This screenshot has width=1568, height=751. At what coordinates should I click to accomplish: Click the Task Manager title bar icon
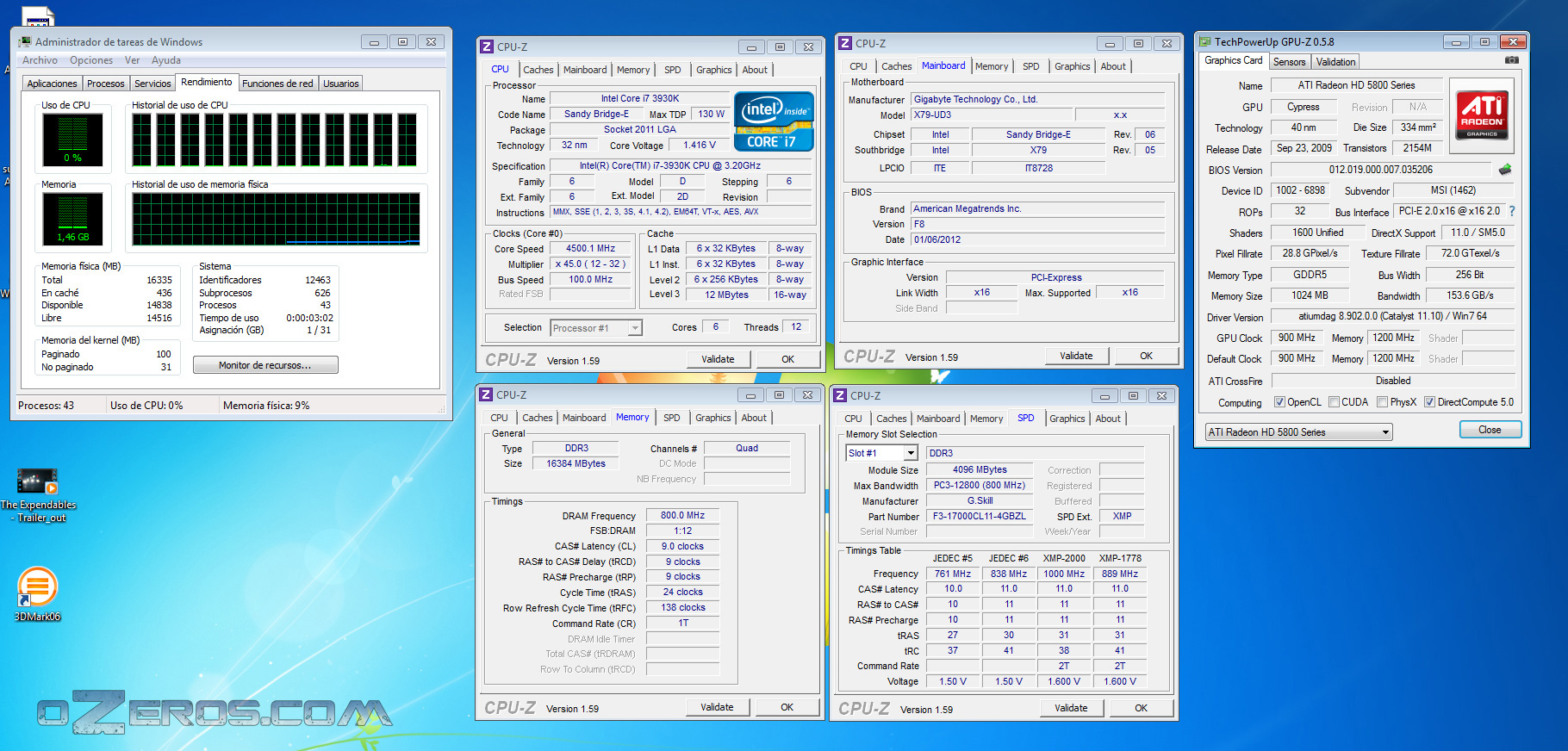[x=25, y=41]
